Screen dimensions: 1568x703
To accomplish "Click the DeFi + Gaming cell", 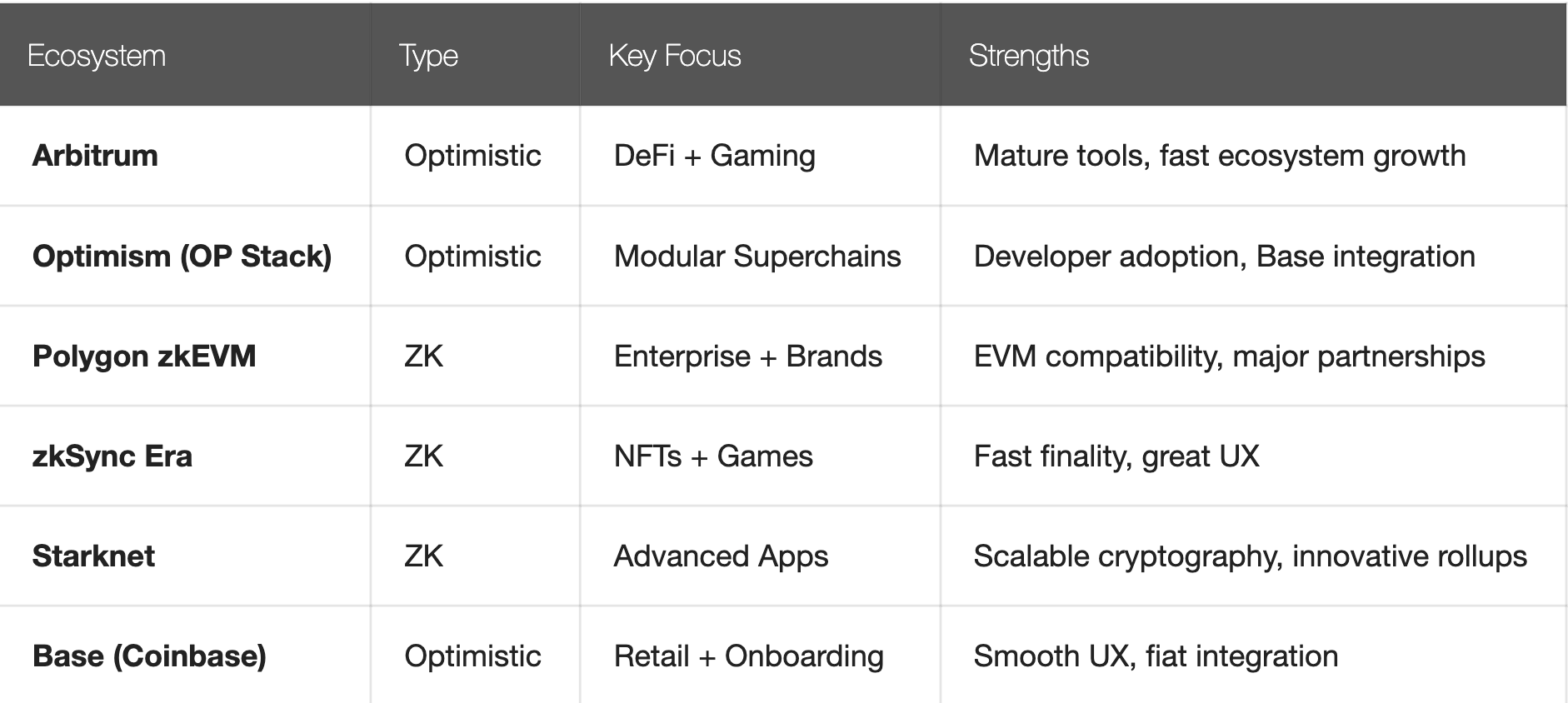I will tap(715, 156).
